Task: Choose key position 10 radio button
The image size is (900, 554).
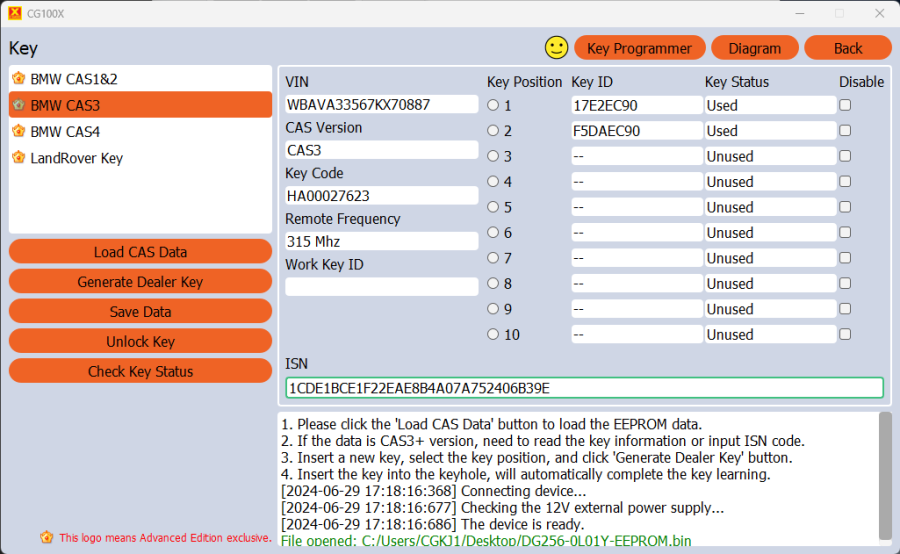Action: click(493, 335)
